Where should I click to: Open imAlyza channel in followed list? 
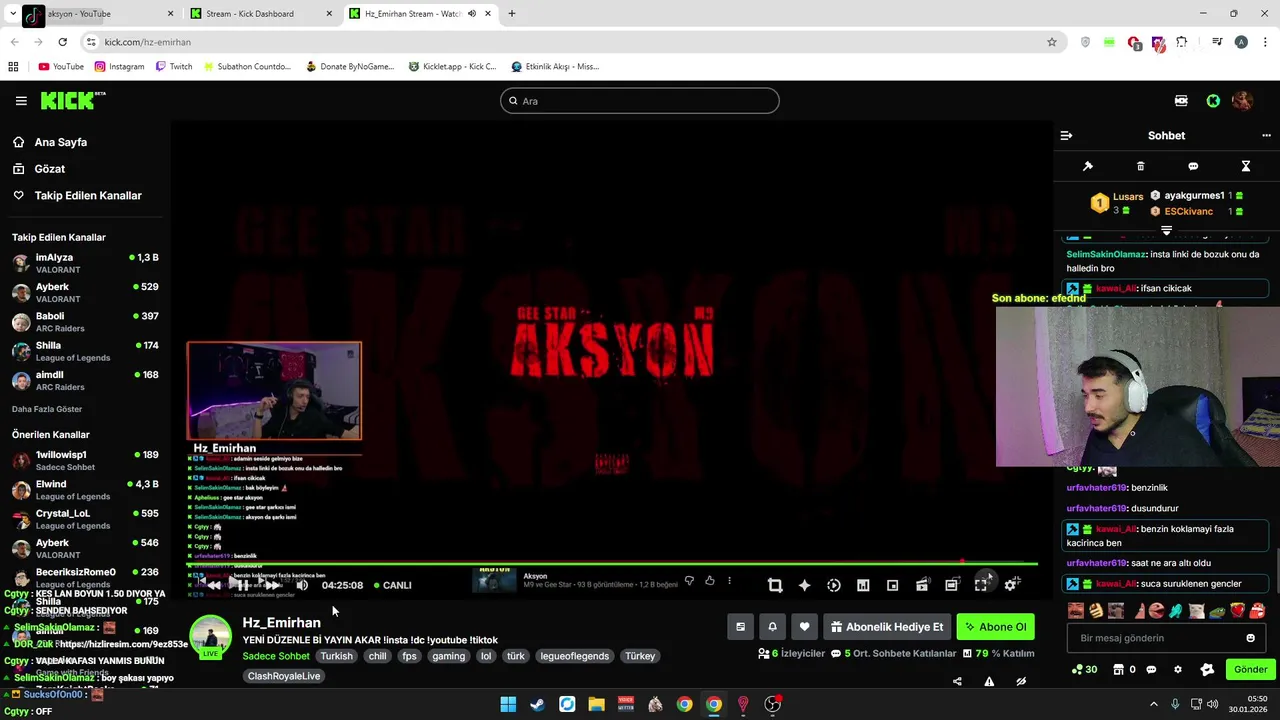pyautogui.click(x=85, y=263)
